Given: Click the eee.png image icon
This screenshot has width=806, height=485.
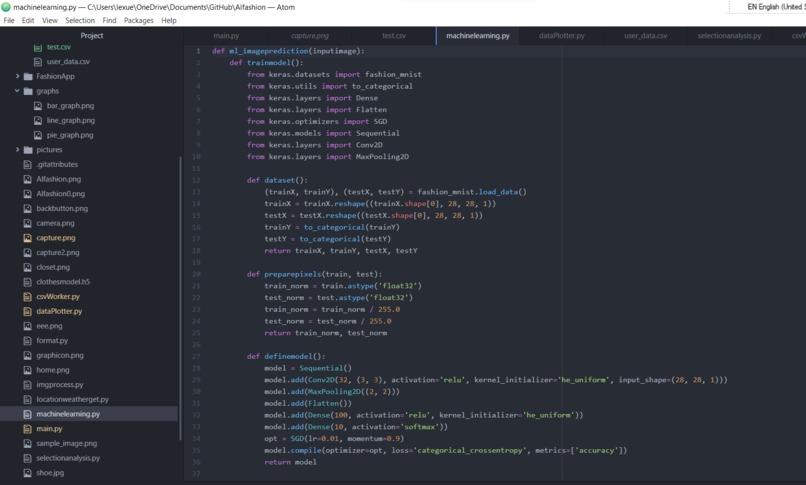Looking at the screenshot, I should (x=28, y=326).
